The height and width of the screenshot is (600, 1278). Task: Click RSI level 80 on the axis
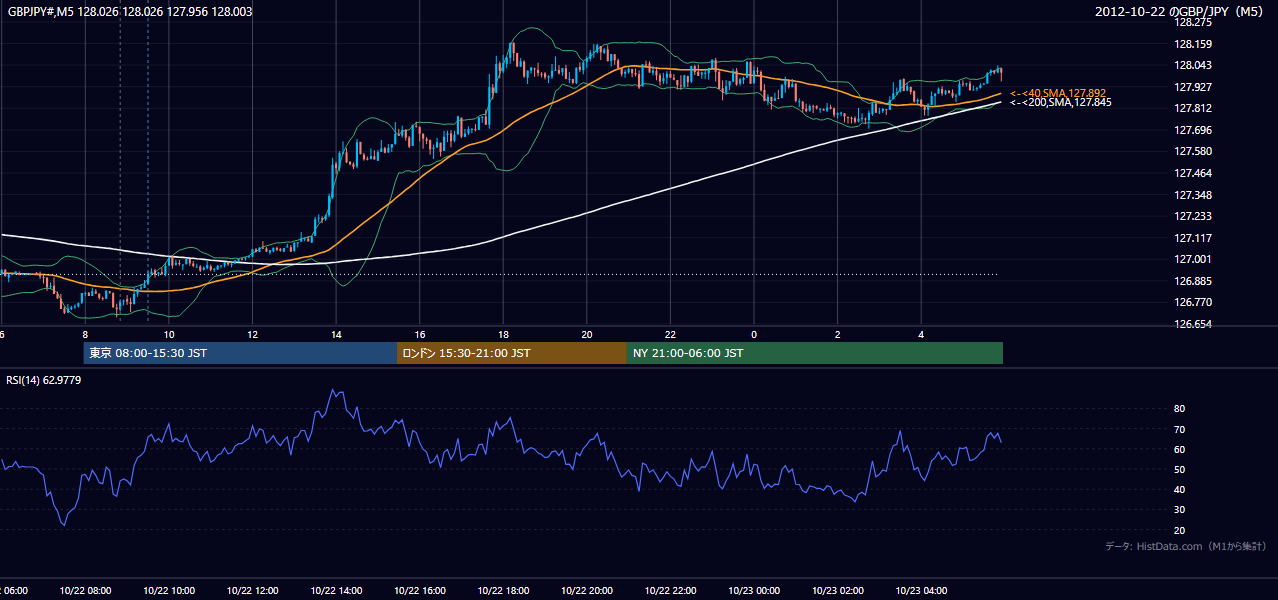coord(1179,409)
